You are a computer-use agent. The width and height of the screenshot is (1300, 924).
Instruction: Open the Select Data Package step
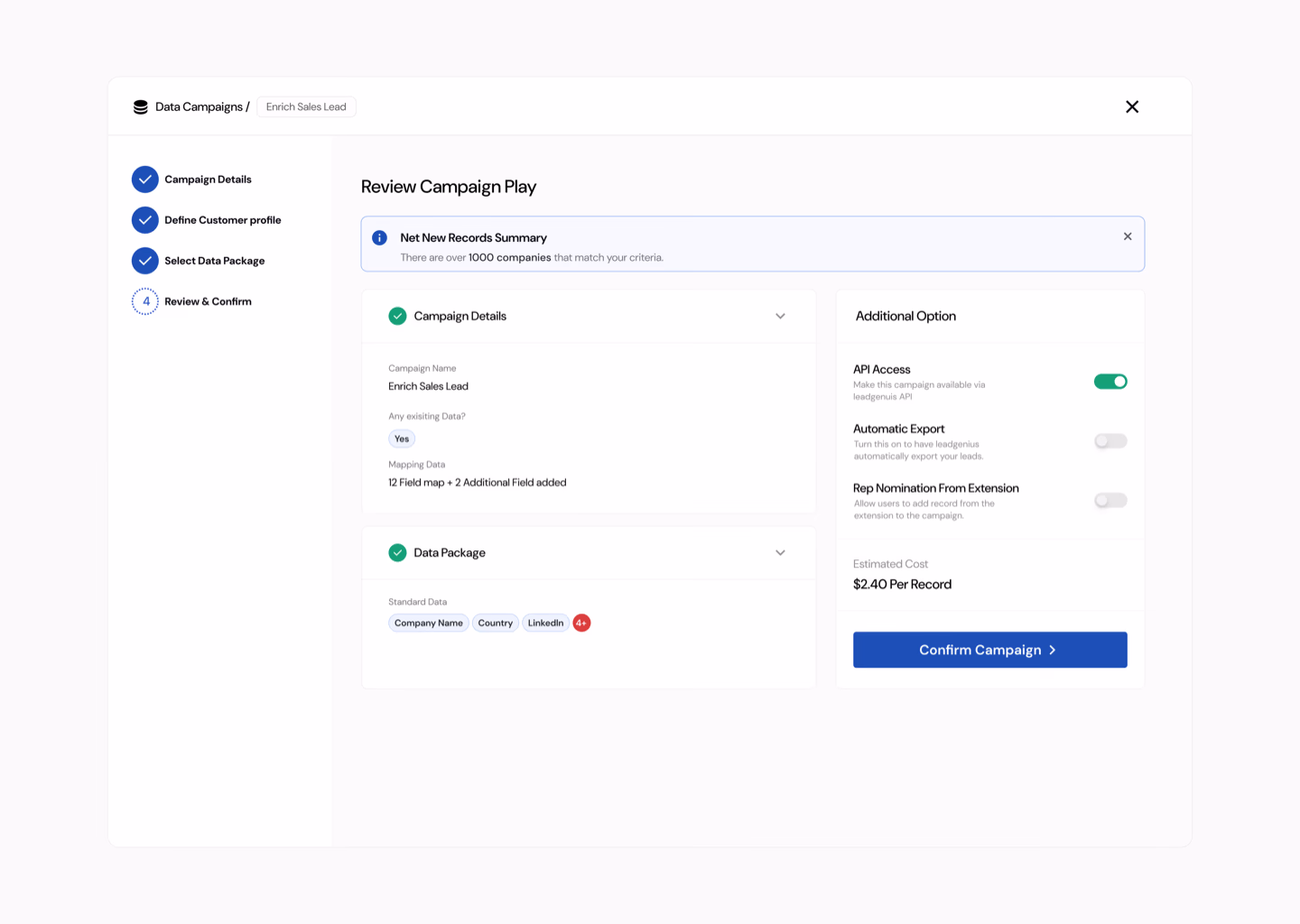pos(214,261)
